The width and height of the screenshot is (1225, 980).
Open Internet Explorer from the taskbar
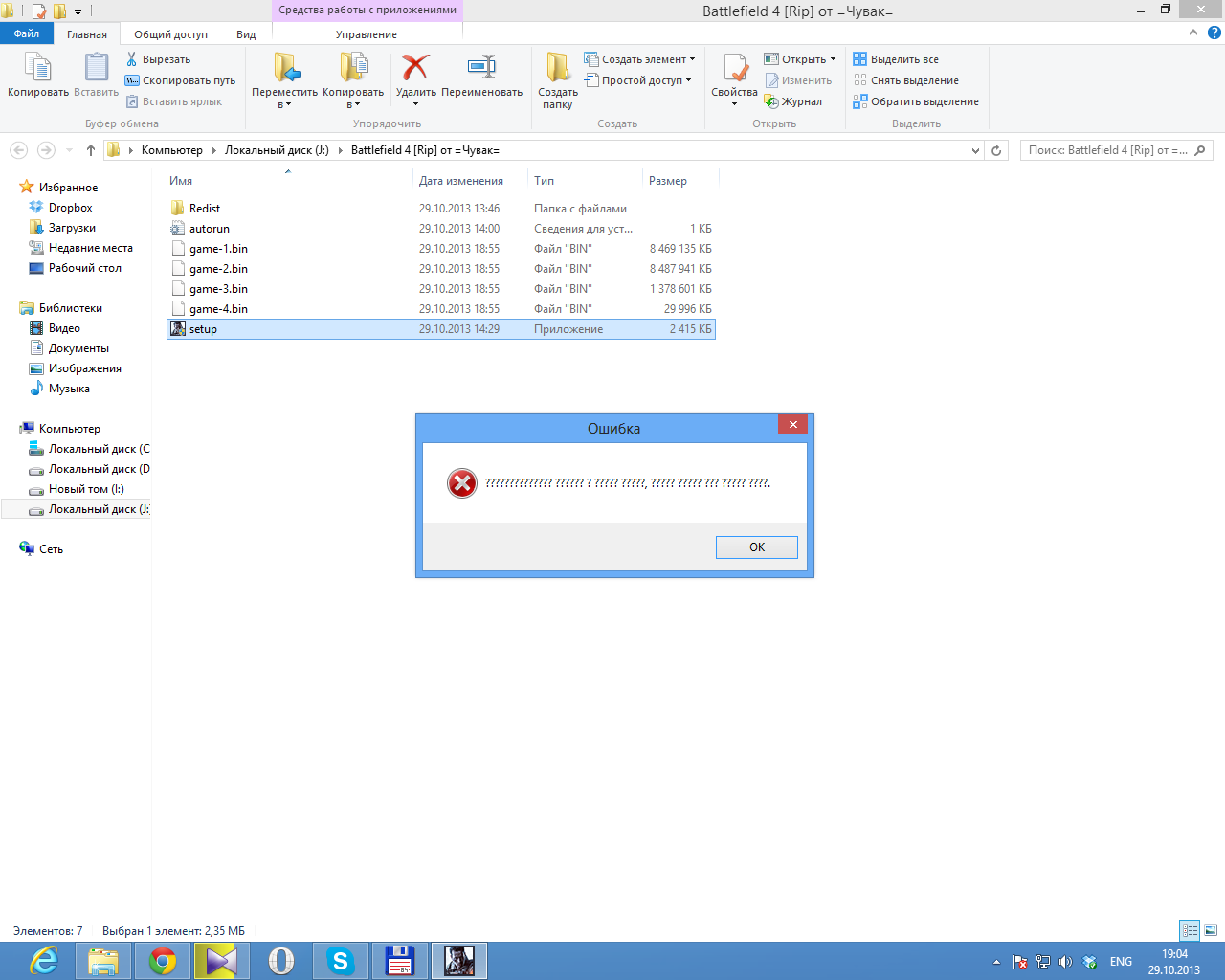click(x=44, y=961)
